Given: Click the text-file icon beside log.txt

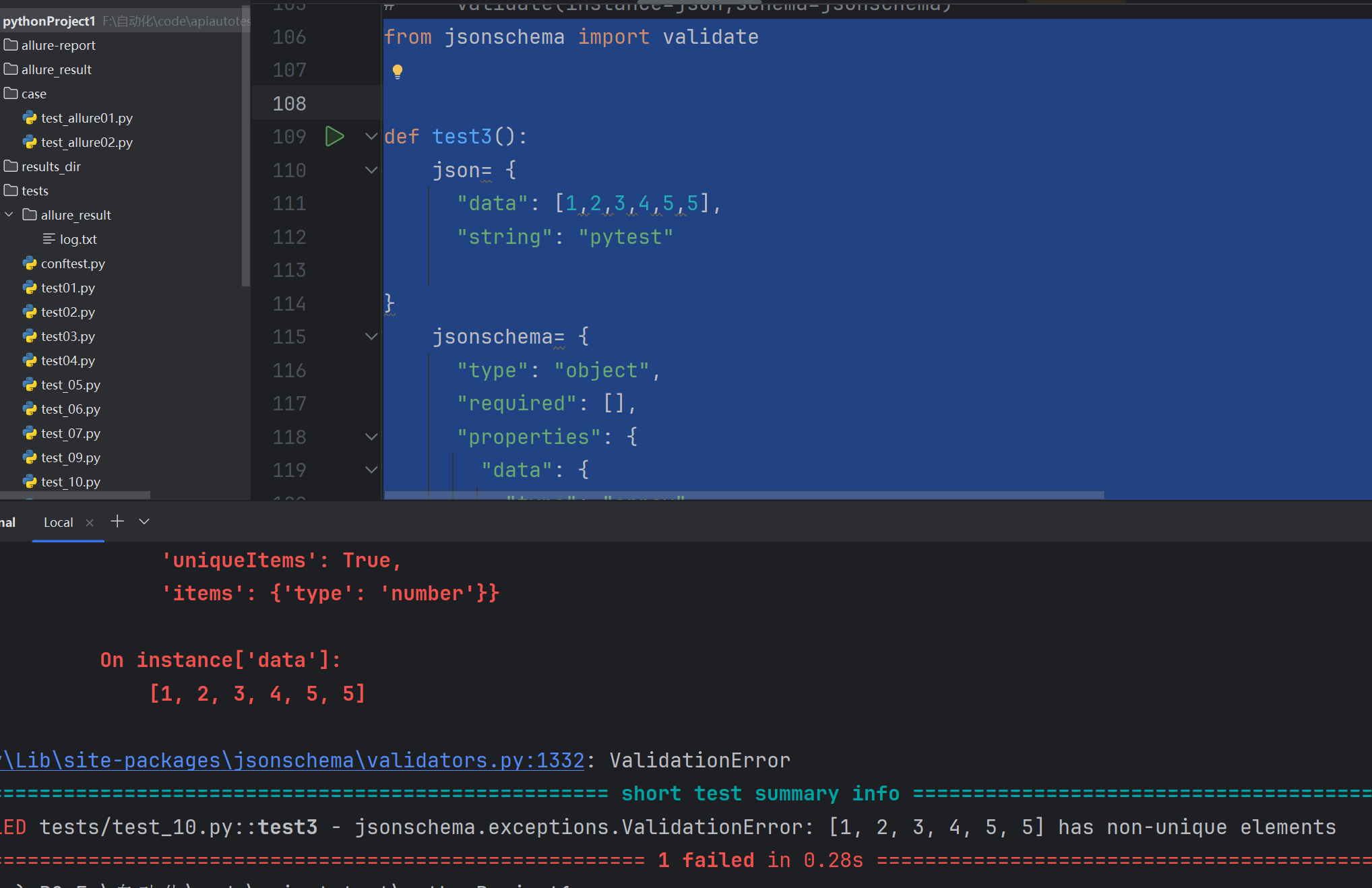Looking at the screenshot, I should (x=49, y=239).
